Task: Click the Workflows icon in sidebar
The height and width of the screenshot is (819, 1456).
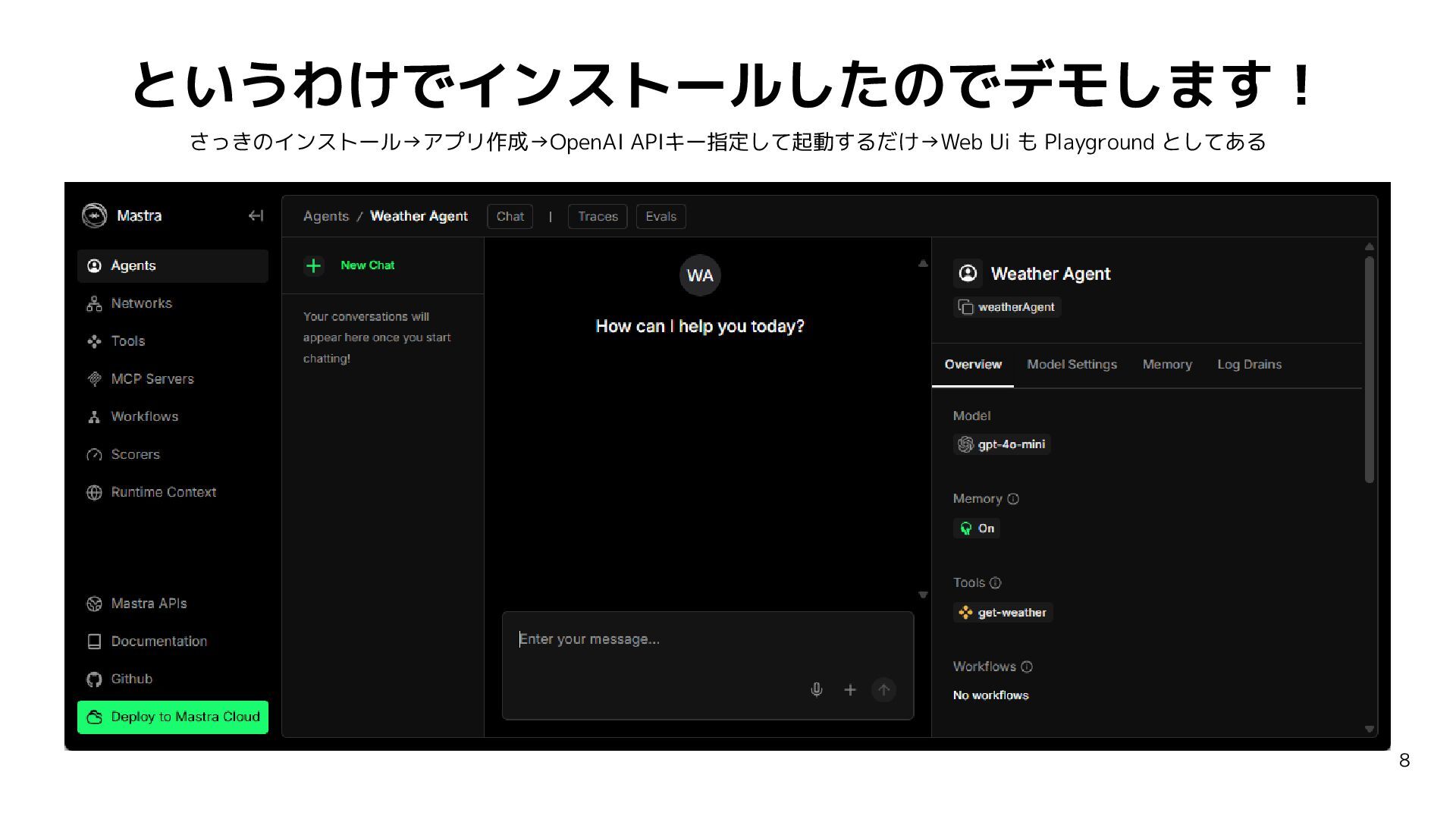Action: pos(95,417)
